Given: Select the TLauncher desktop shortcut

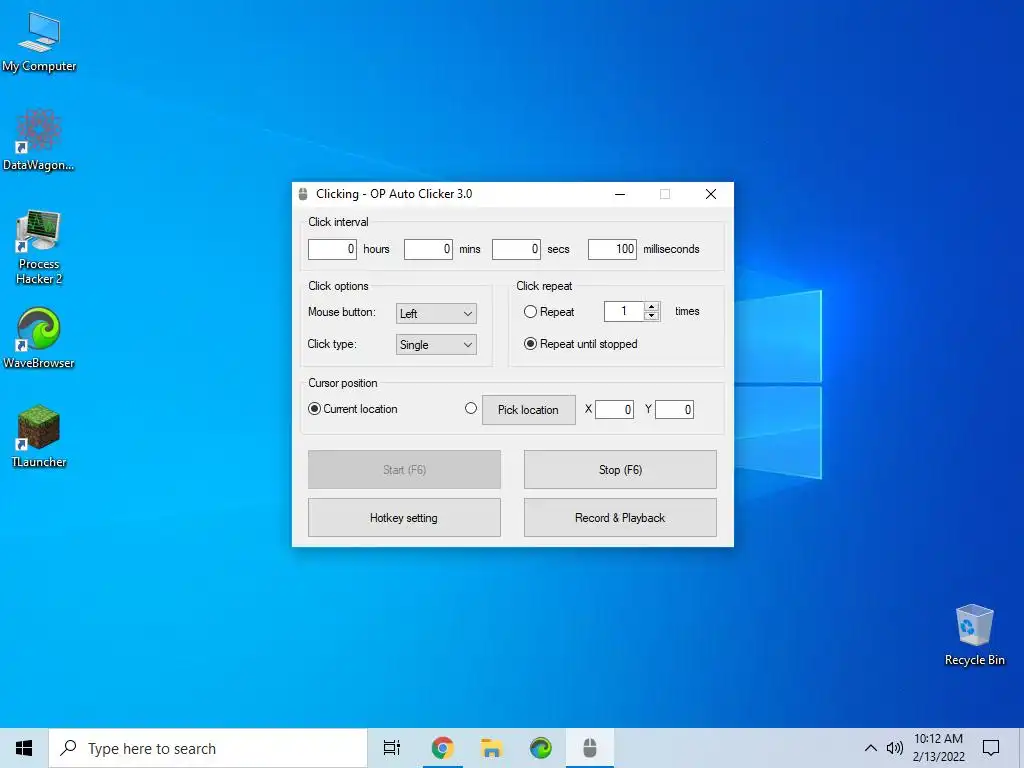Looking at the screenshot, I should [39, 436].
